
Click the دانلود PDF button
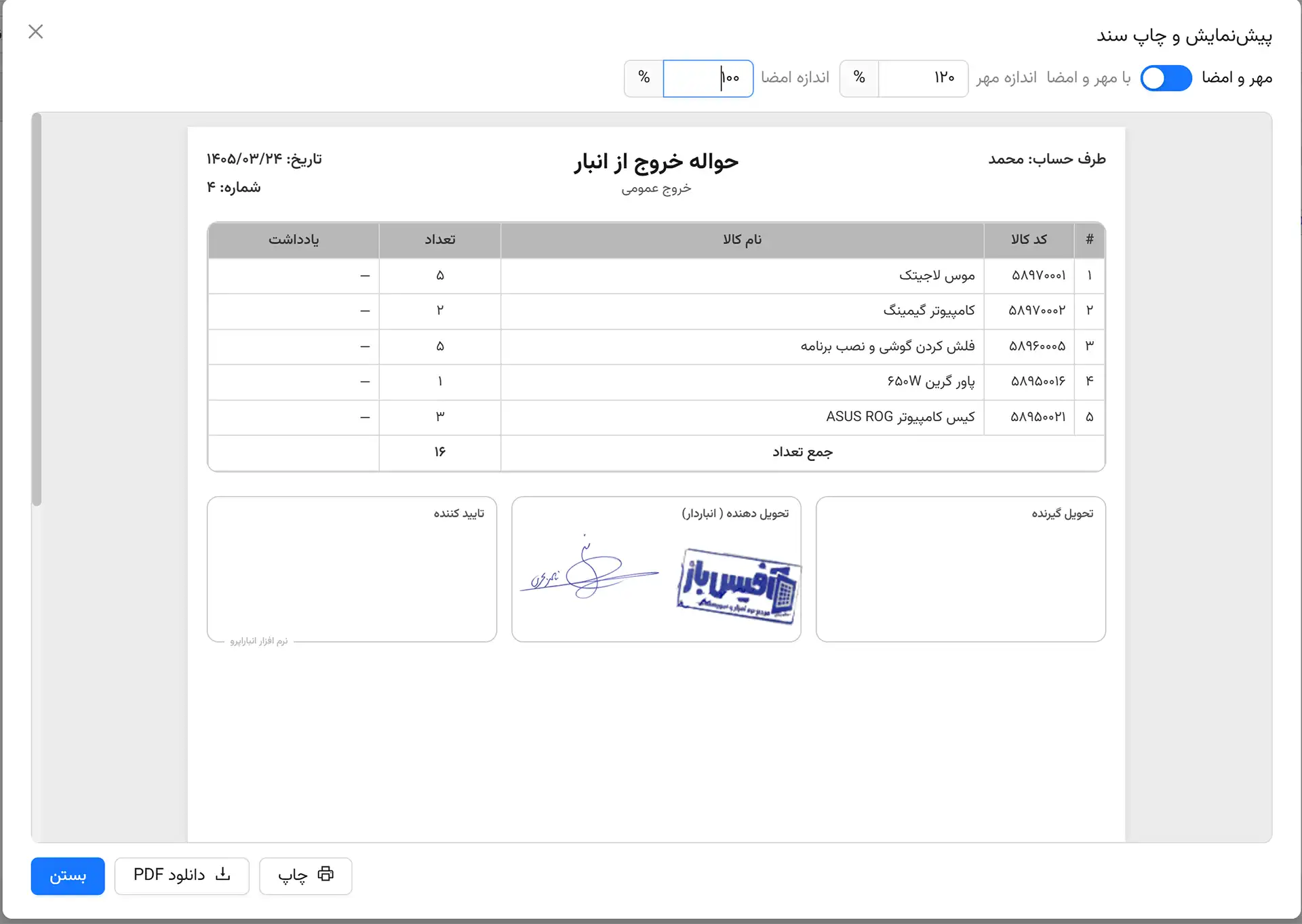[x=182, y=875]
